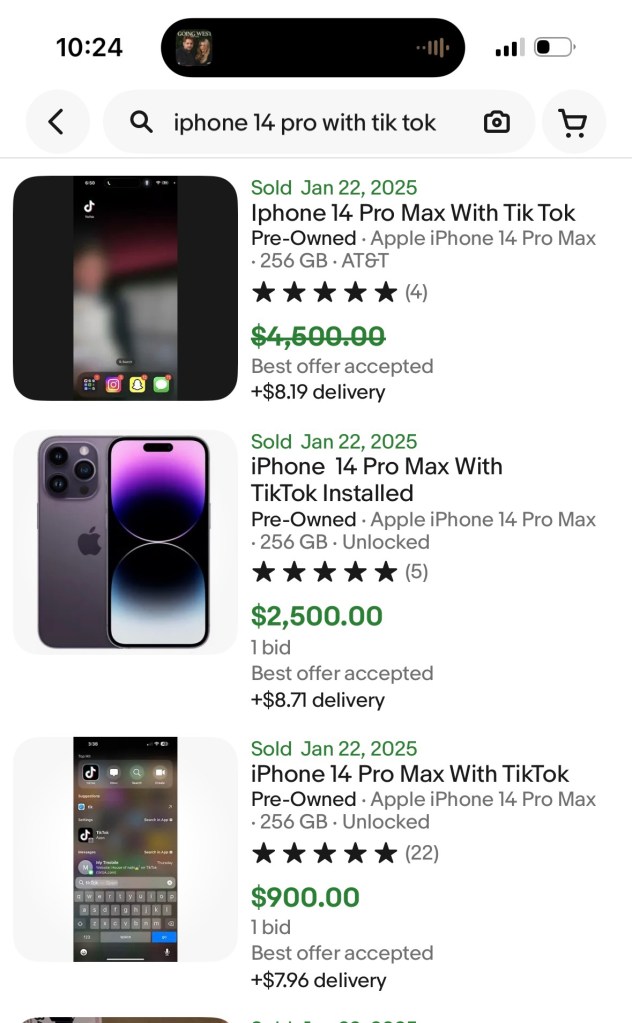The image size is (632, 1023).
Task: Open the blurred TikTok phone screenshot thumbnail
Action: click(125, 288)
